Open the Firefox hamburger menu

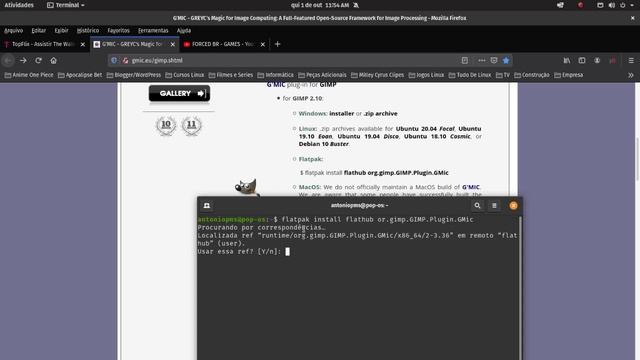tap(631, 60)
